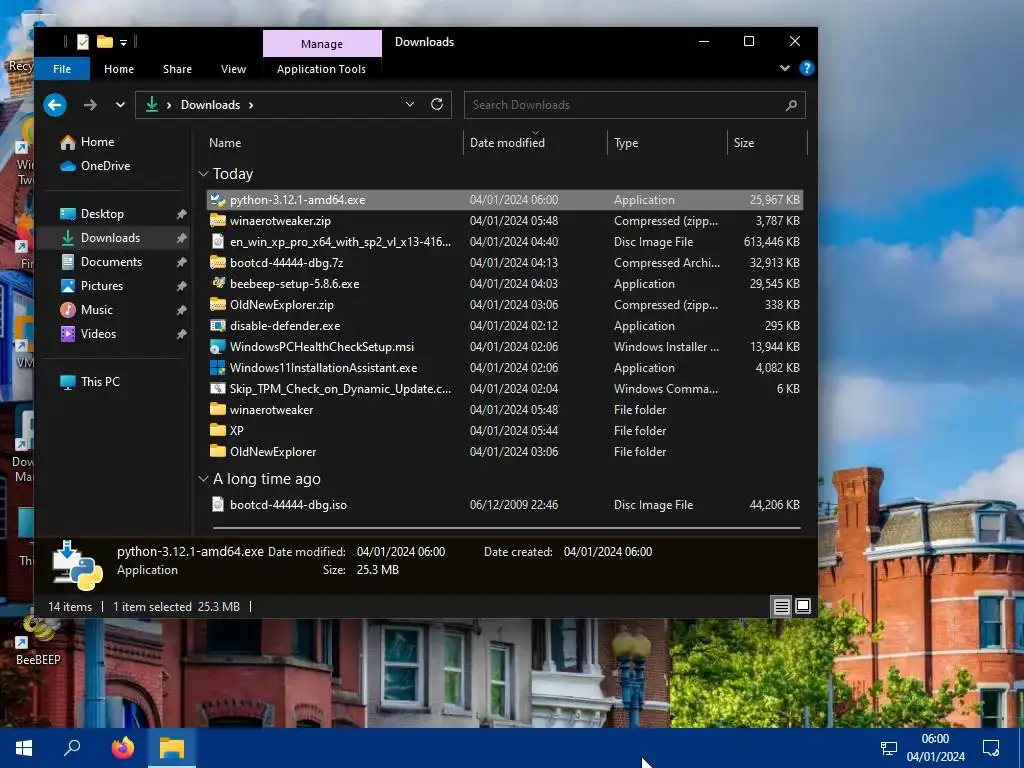Go back with the blue Back arrow
Screen dimensions: 1024x768
point(55,104)
